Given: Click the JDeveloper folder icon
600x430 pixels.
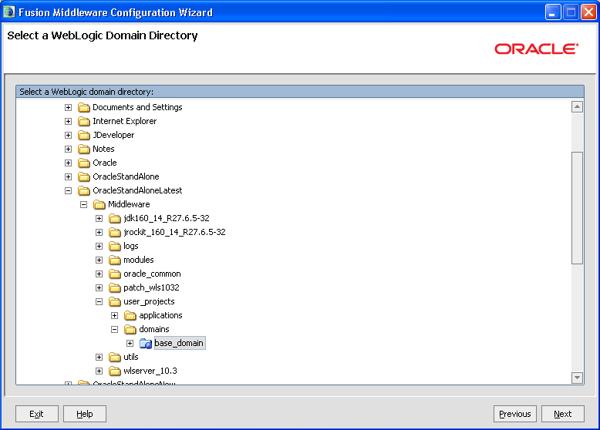Looking at the screenshot, I should point(84,135).
